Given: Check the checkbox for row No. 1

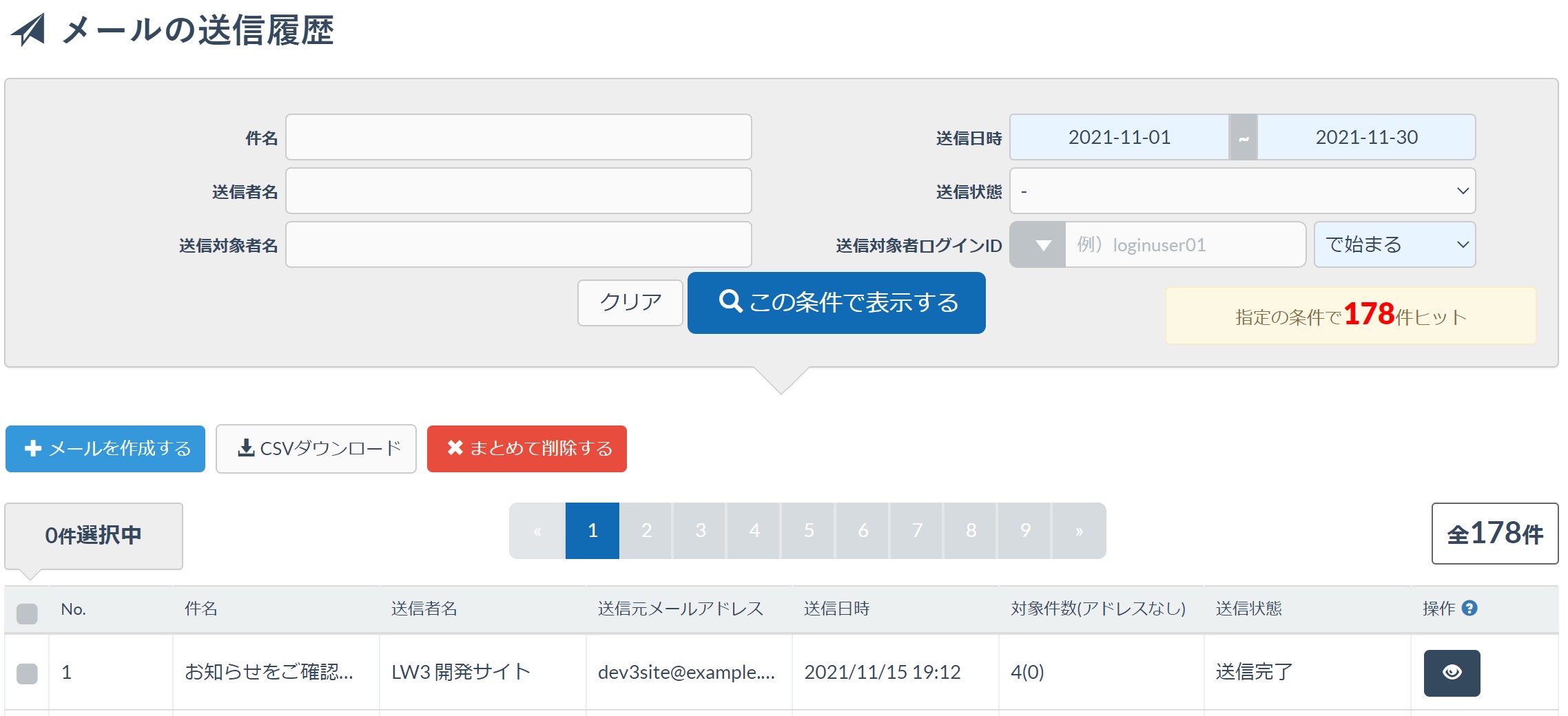Looking at the screenshot, I should 27,673.
